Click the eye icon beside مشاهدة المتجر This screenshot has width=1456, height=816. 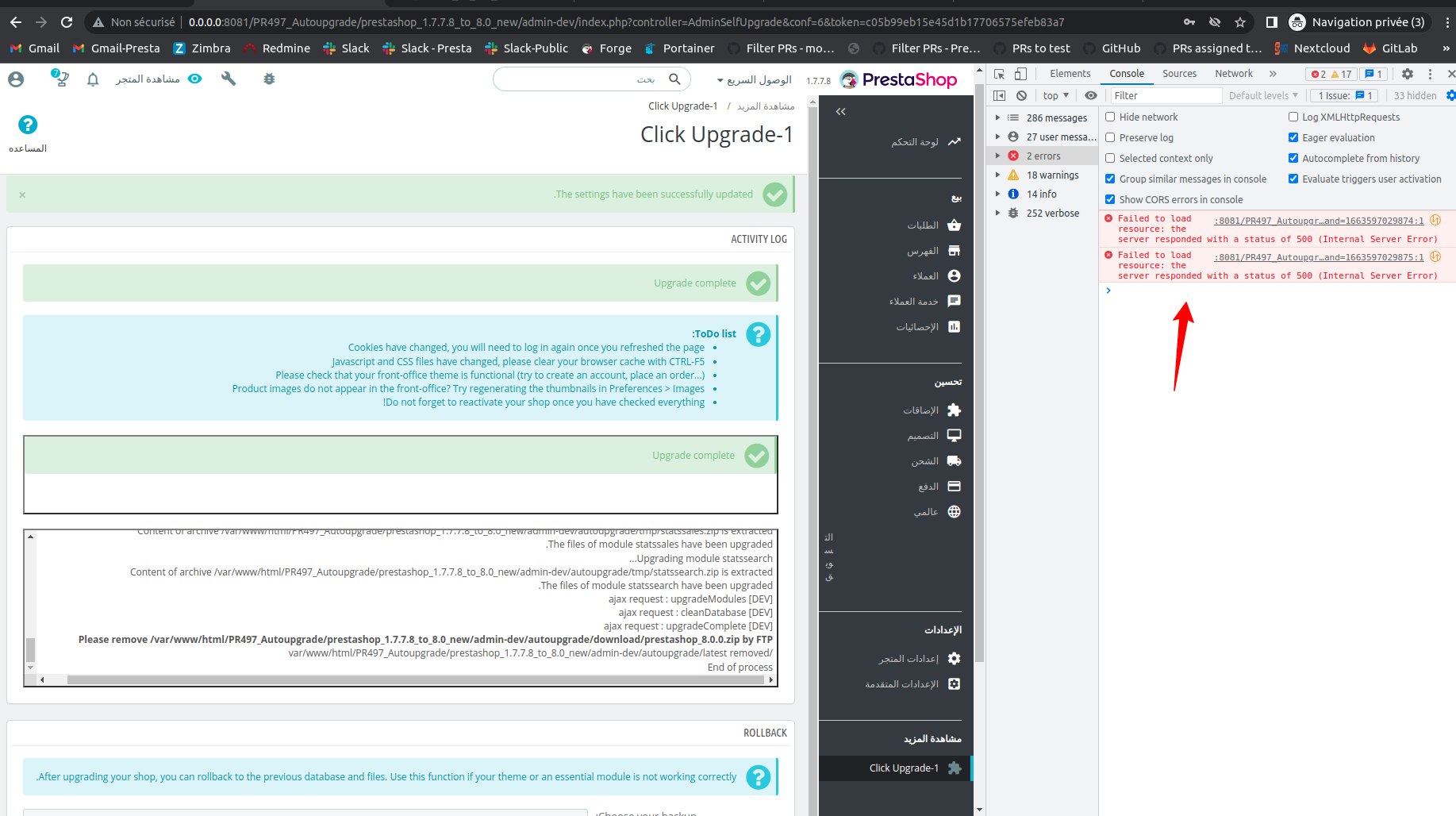pos(194,79)
